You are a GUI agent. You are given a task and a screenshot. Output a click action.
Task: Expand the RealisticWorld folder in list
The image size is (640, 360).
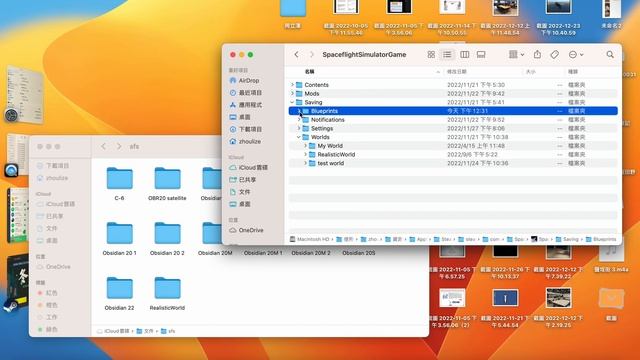click(305, 155)
